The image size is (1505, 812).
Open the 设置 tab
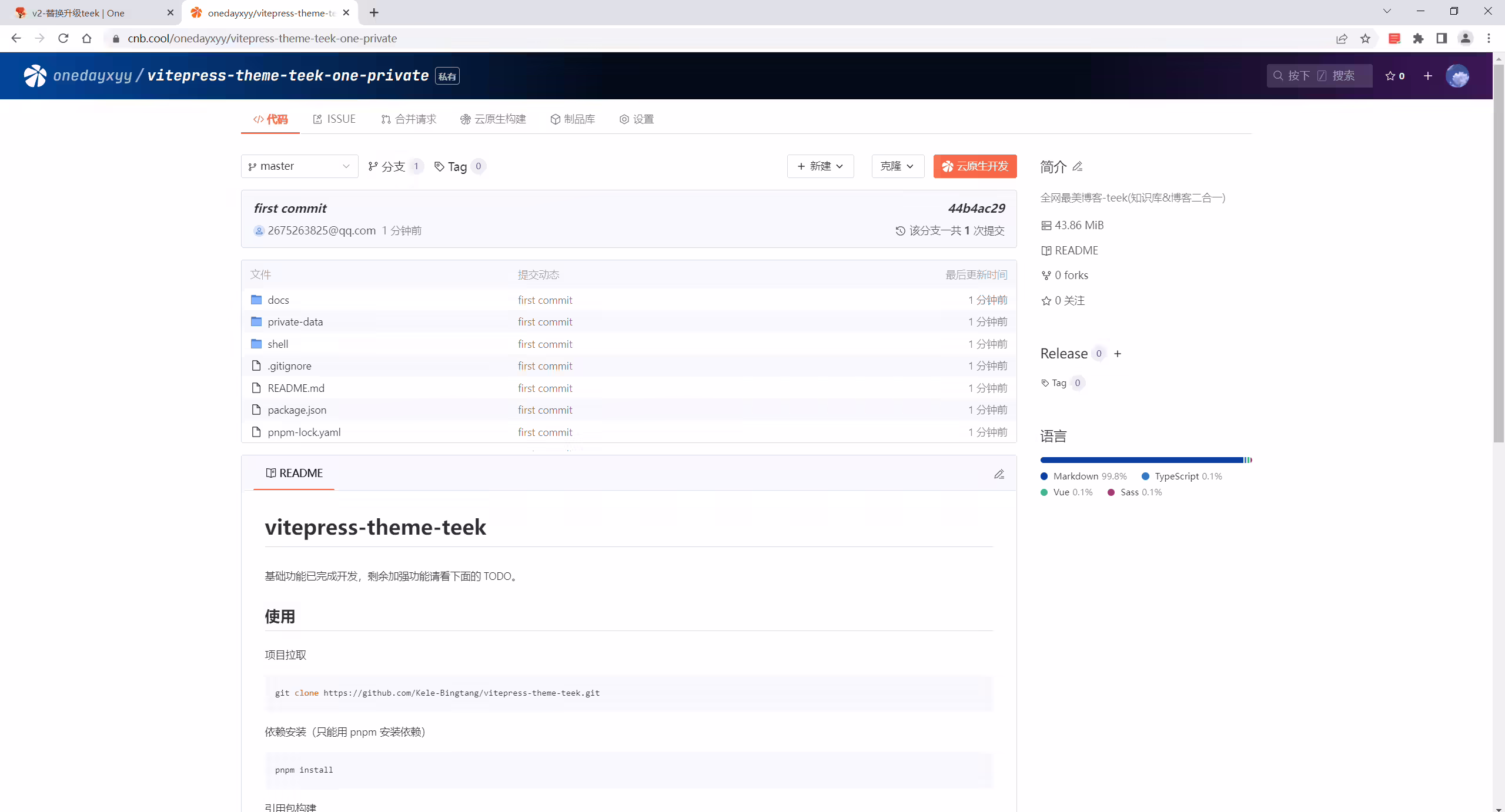(x=636, y=119)
